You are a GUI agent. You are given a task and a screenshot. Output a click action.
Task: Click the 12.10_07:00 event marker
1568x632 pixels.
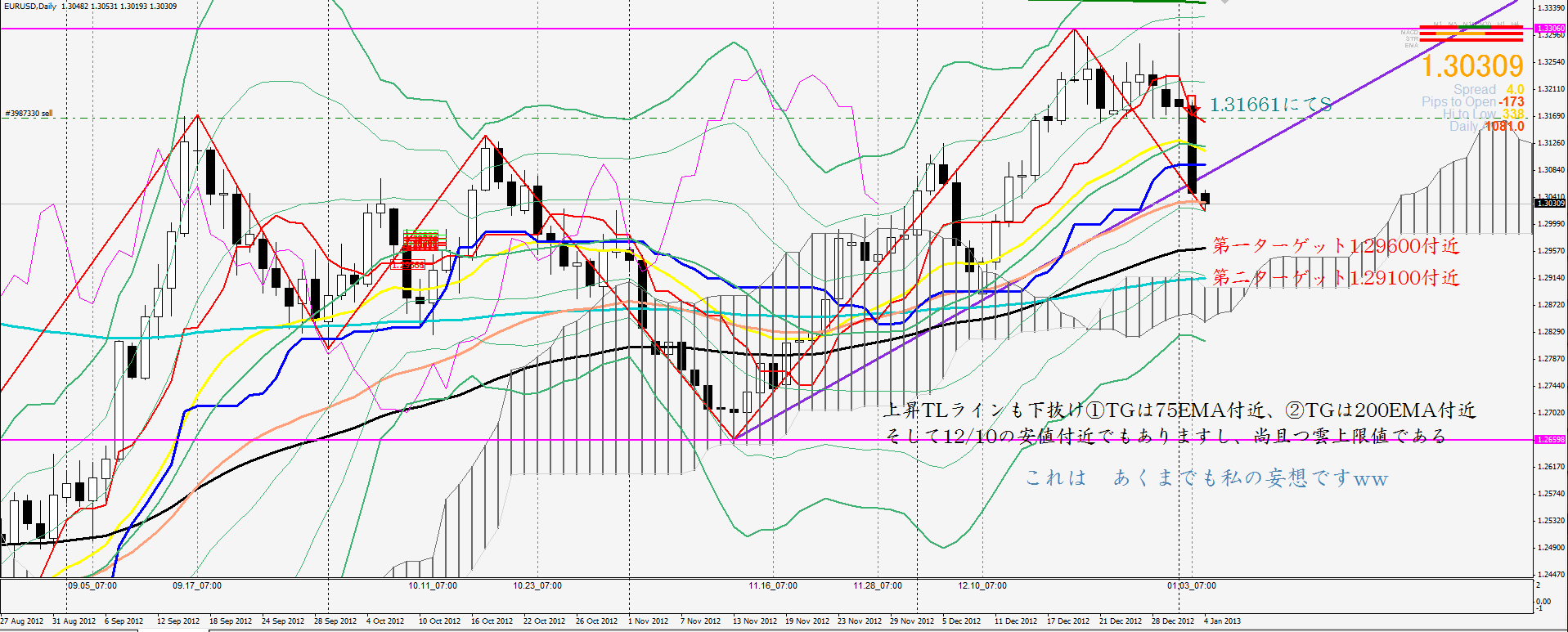click(x=982, y=585)
